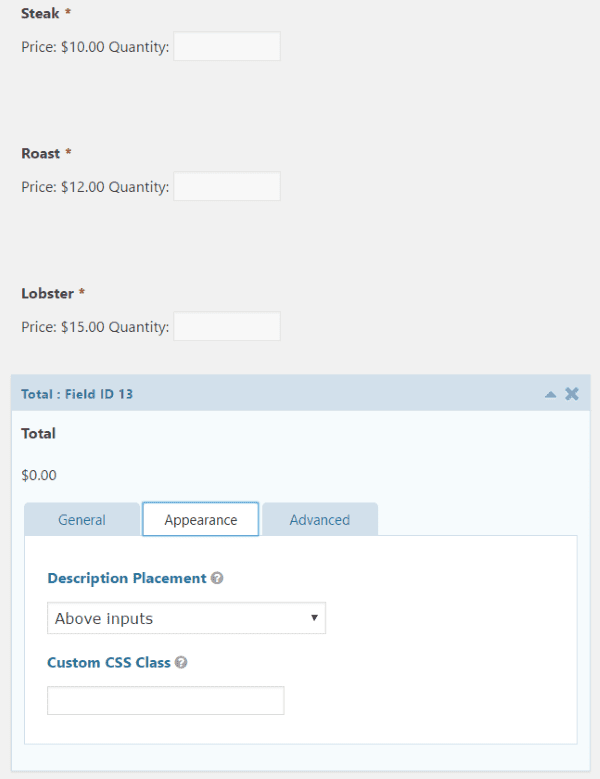Open the Advanced tab
600x779 pixels.
point(320,520)
